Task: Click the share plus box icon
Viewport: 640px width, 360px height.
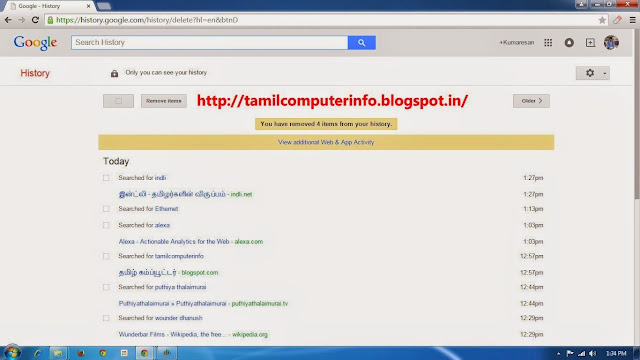Action: 590,42
